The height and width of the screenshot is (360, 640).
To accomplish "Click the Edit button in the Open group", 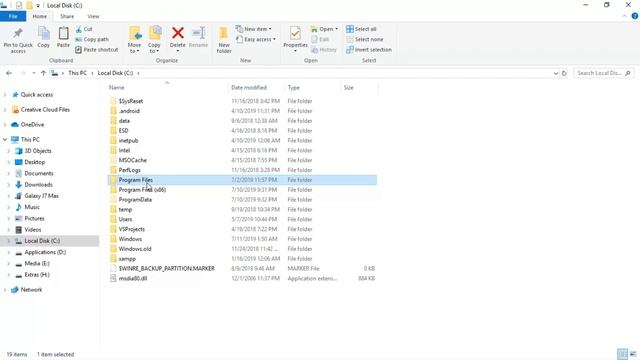I will tap(320, 40).
